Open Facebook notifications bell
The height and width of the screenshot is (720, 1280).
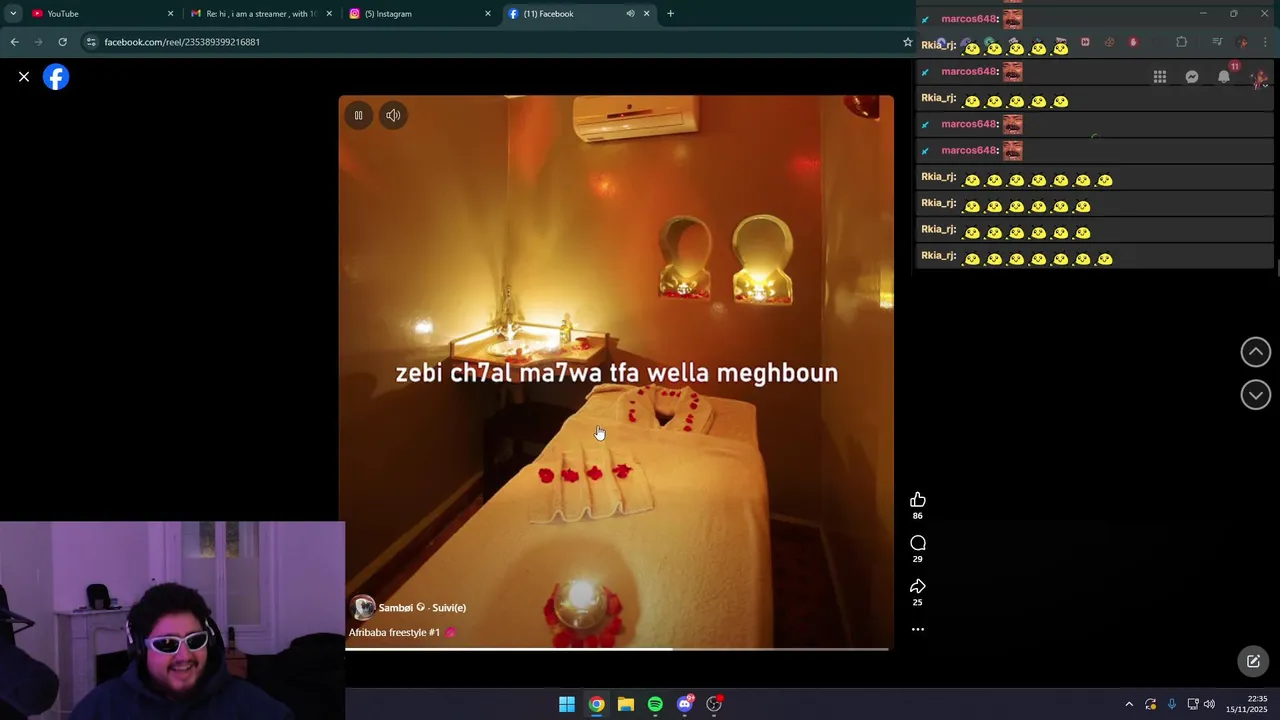pyautogui.click(x=1224, y=77)
